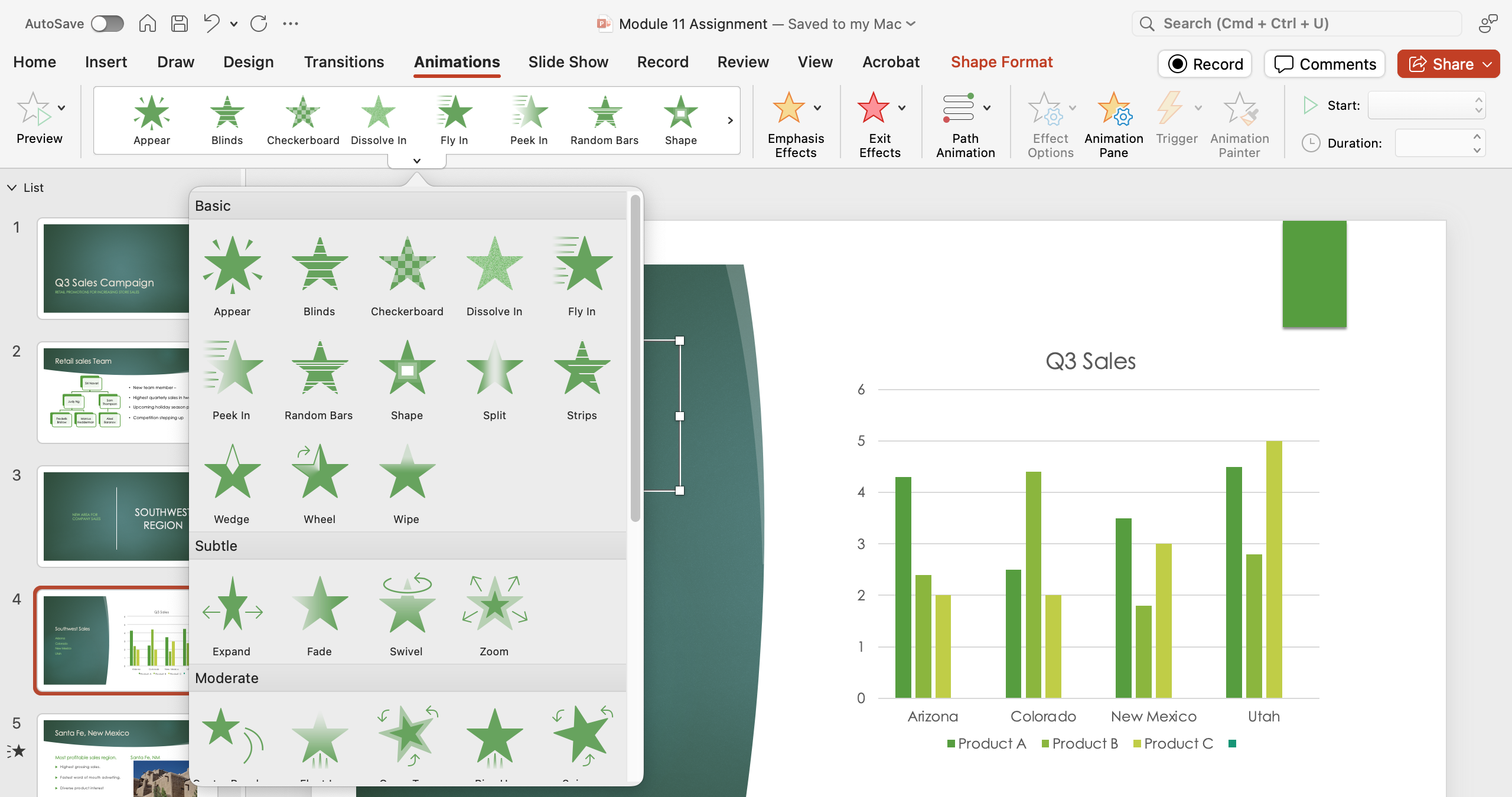Choose Appear in the ribbon gallery
The image size is (1512, 797).
point(152,120)
